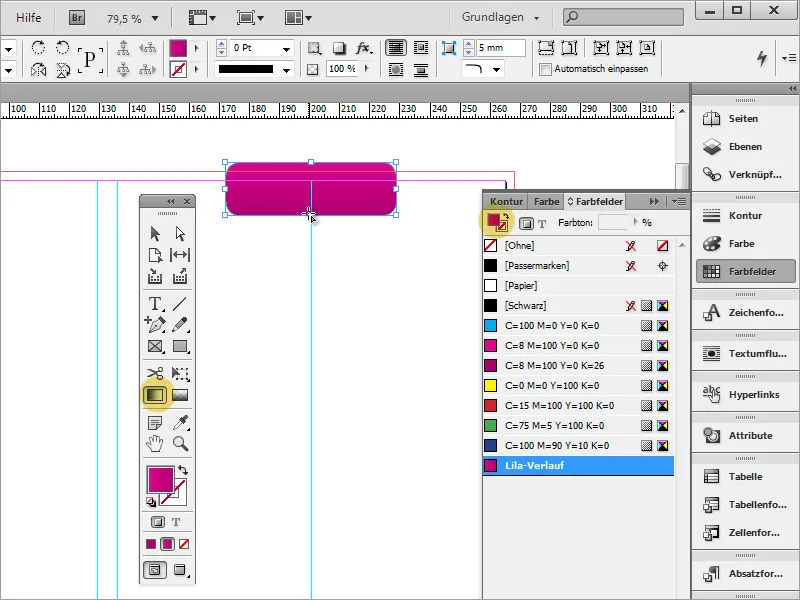Open the Attribute panel

[x=744, y=436]
